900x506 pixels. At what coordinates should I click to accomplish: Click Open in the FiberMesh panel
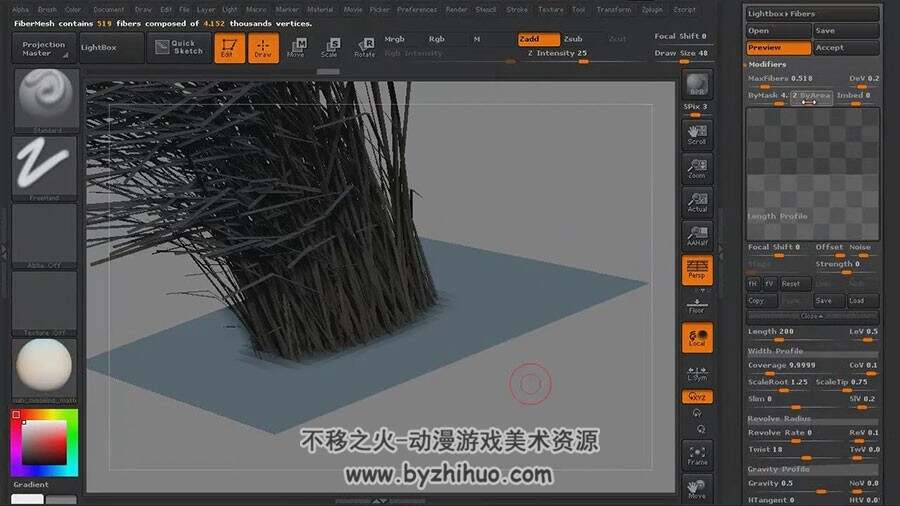[x=779, y=30]
